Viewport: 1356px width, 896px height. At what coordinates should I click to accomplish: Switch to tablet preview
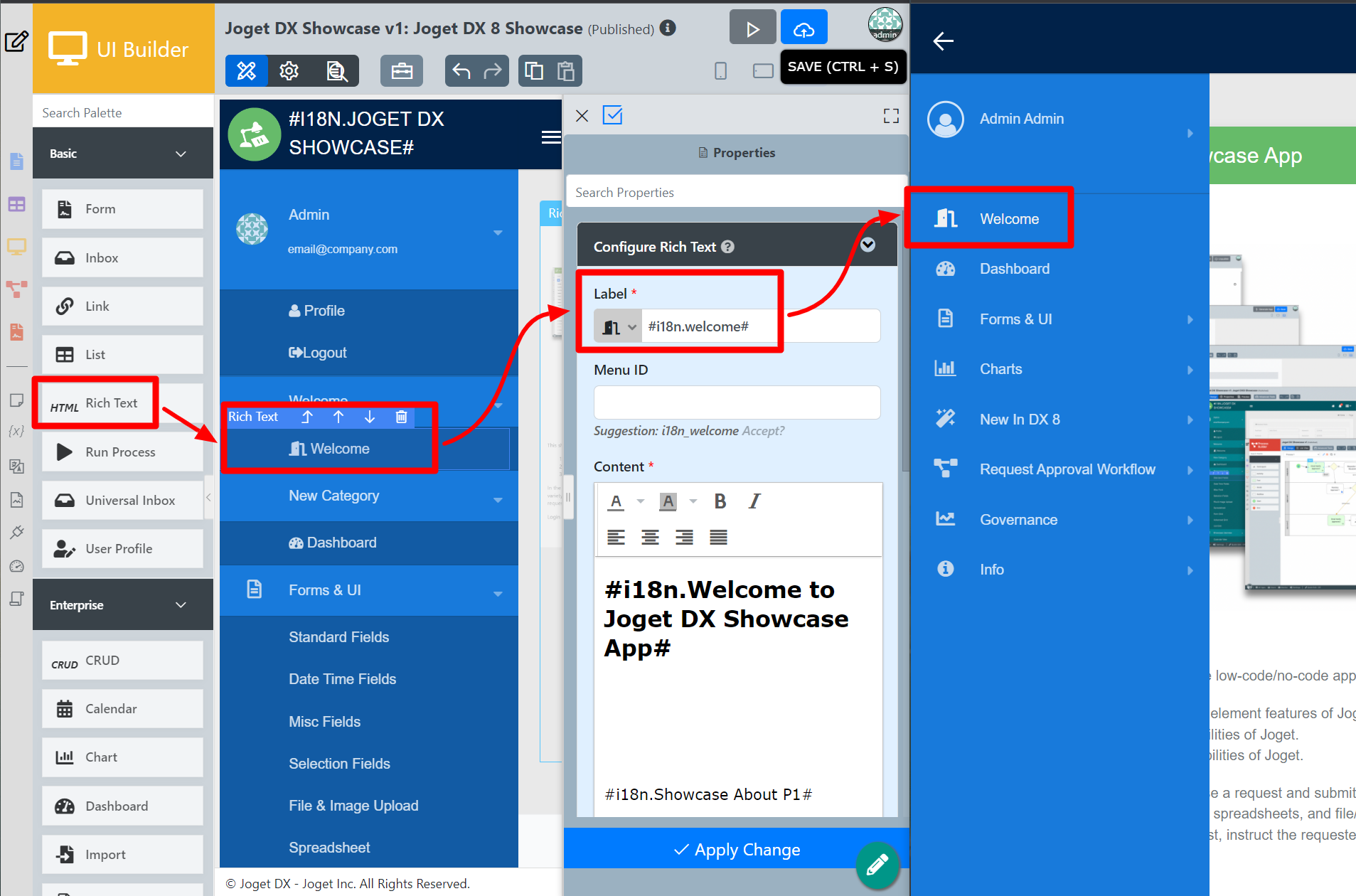pos(763,70)
